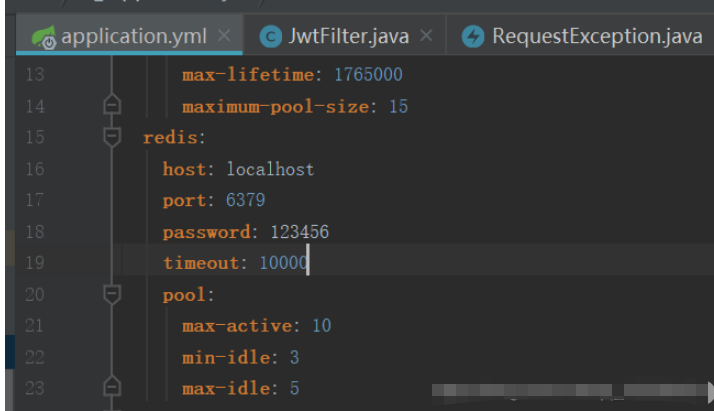
Task: Close the JwtFilter.java tab
Action: 426,38
